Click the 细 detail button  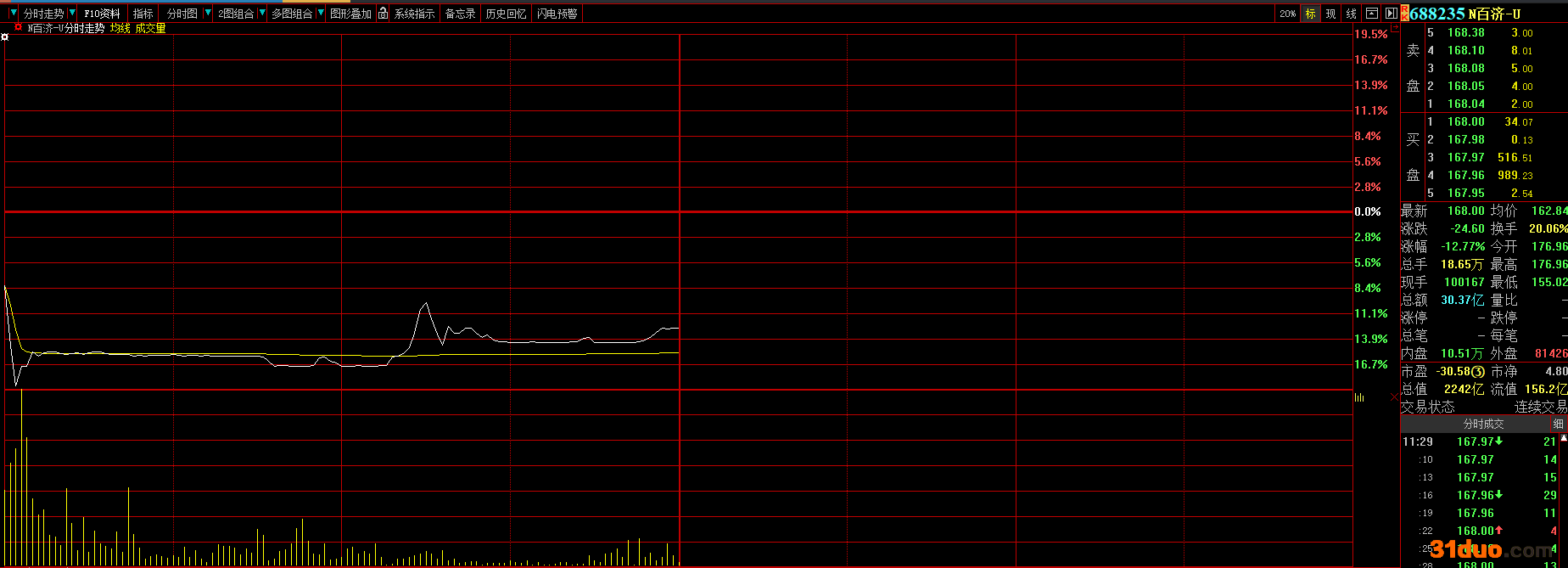point(1558,424)
